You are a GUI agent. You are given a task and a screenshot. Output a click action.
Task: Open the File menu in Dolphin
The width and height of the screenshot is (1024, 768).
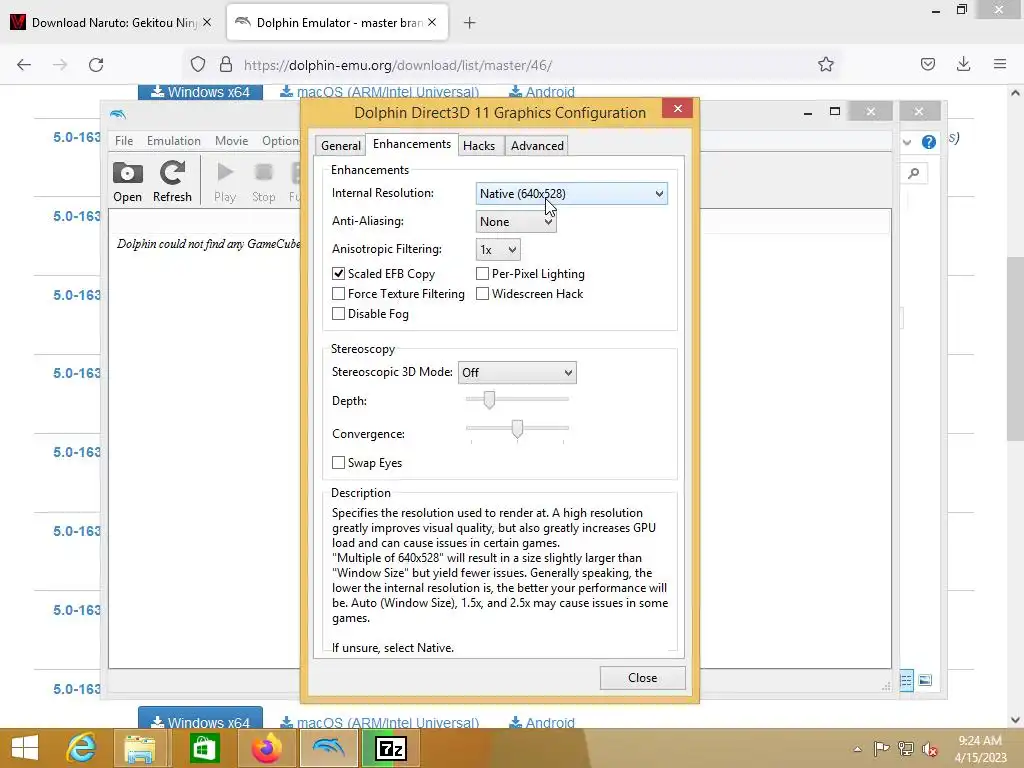click(x=124, y=141)
